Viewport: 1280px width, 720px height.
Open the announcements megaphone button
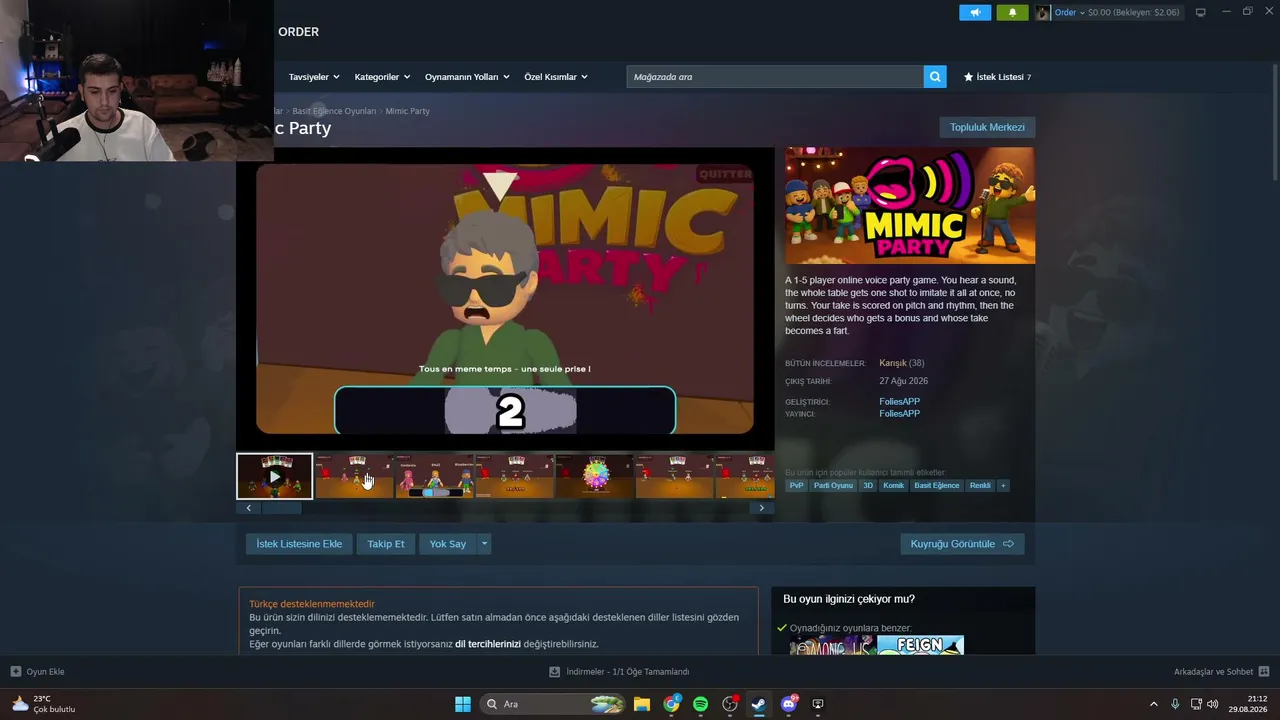click(x=975, y=12)
